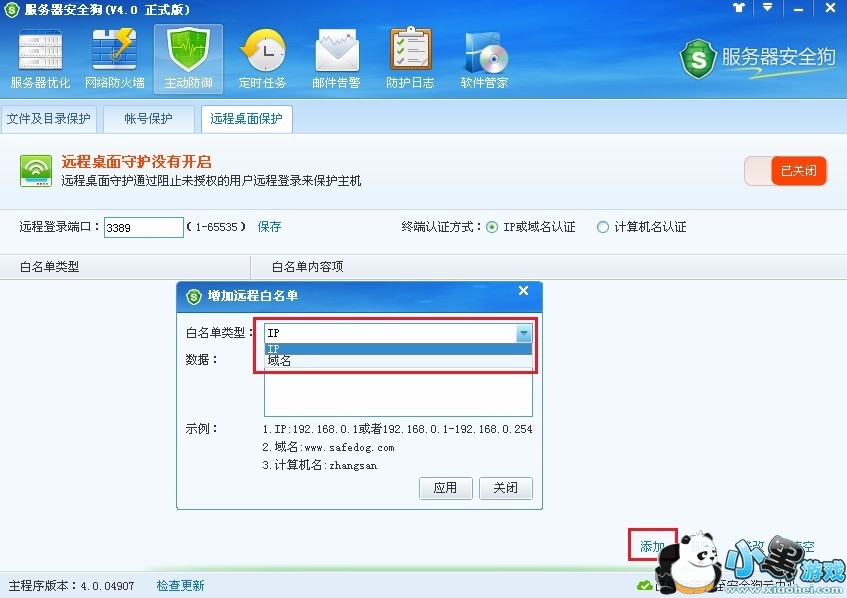Click the 远程登录端口 input field

coord(144,227)
